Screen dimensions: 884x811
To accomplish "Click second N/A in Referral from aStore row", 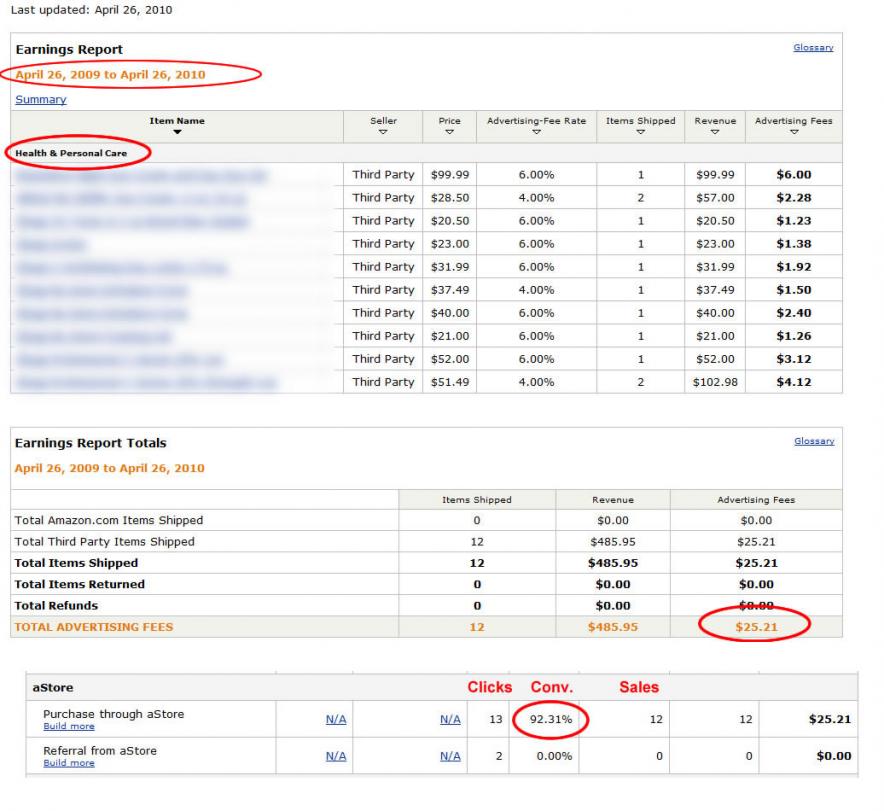I will [x=450, y=756].
